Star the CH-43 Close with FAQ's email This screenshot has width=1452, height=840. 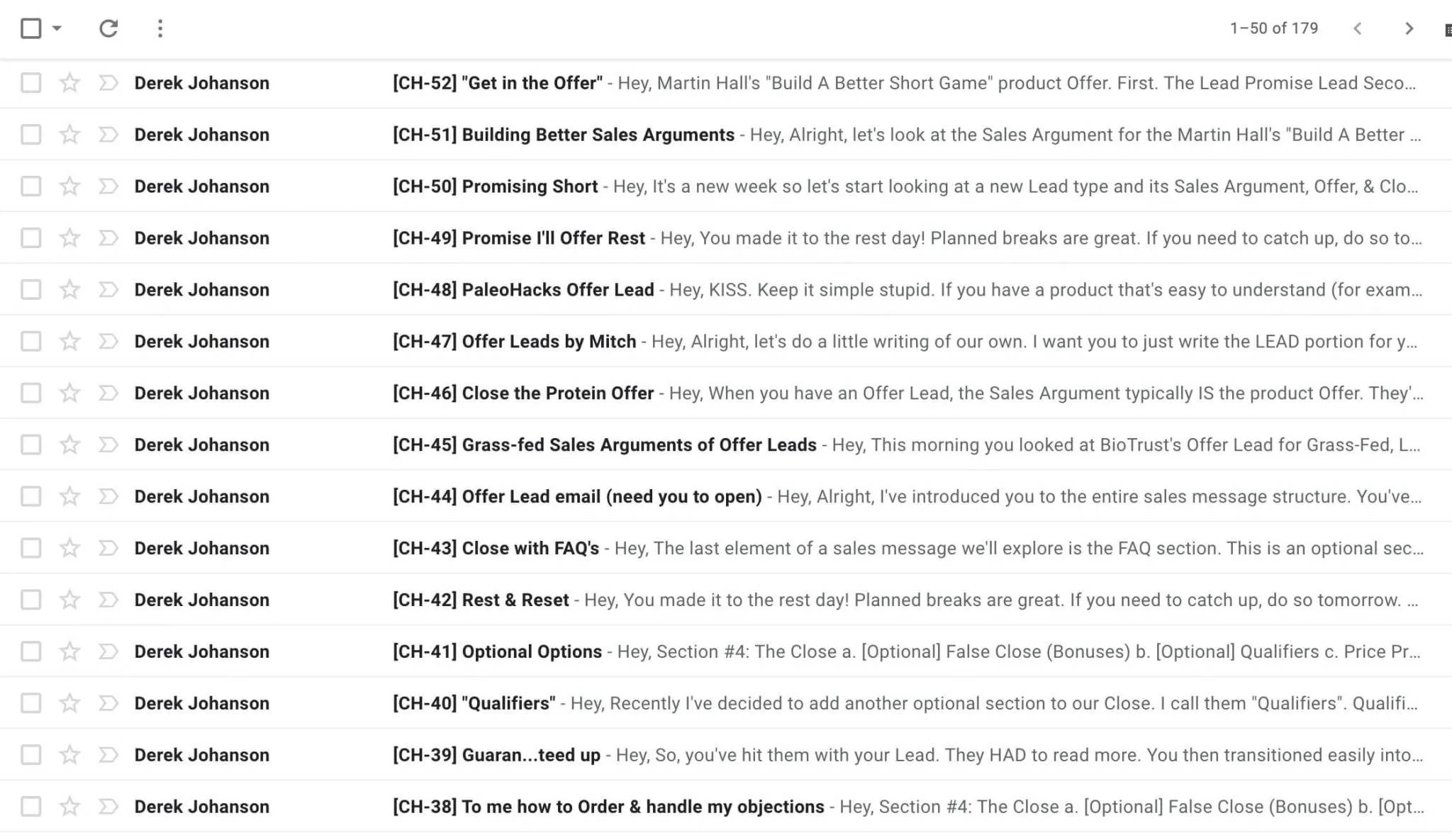pyautogui.click(x=69, y=549)
